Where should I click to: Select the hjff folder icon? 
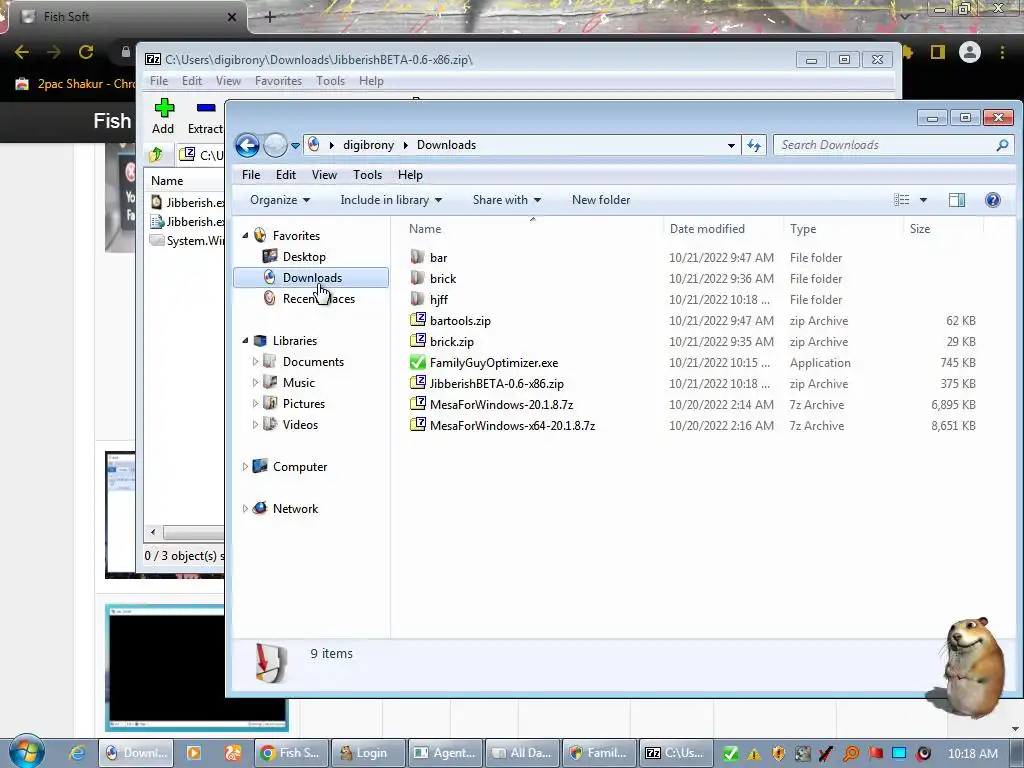tap(417, 299)
